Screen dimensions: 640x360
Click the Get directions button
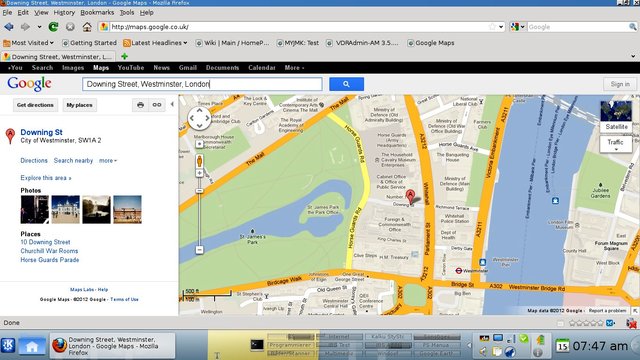coord(35,105)
